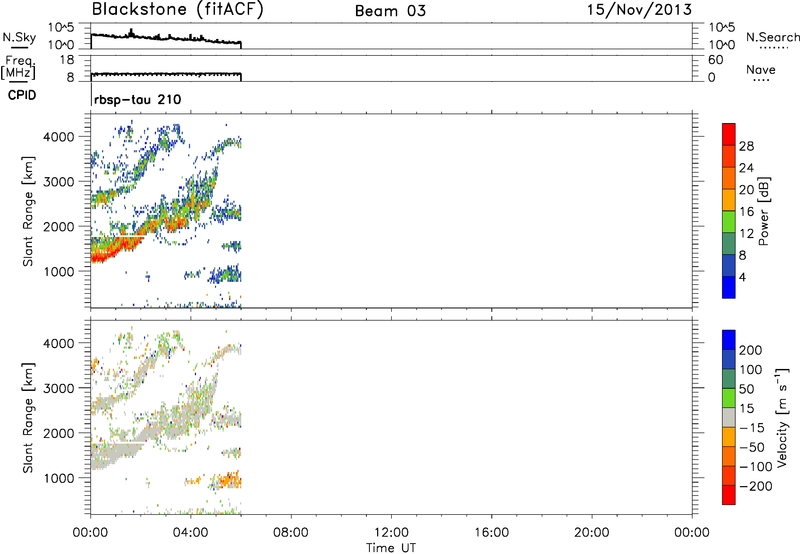
Task: Click the "N.Search" legend label
Action: (772, 37)
